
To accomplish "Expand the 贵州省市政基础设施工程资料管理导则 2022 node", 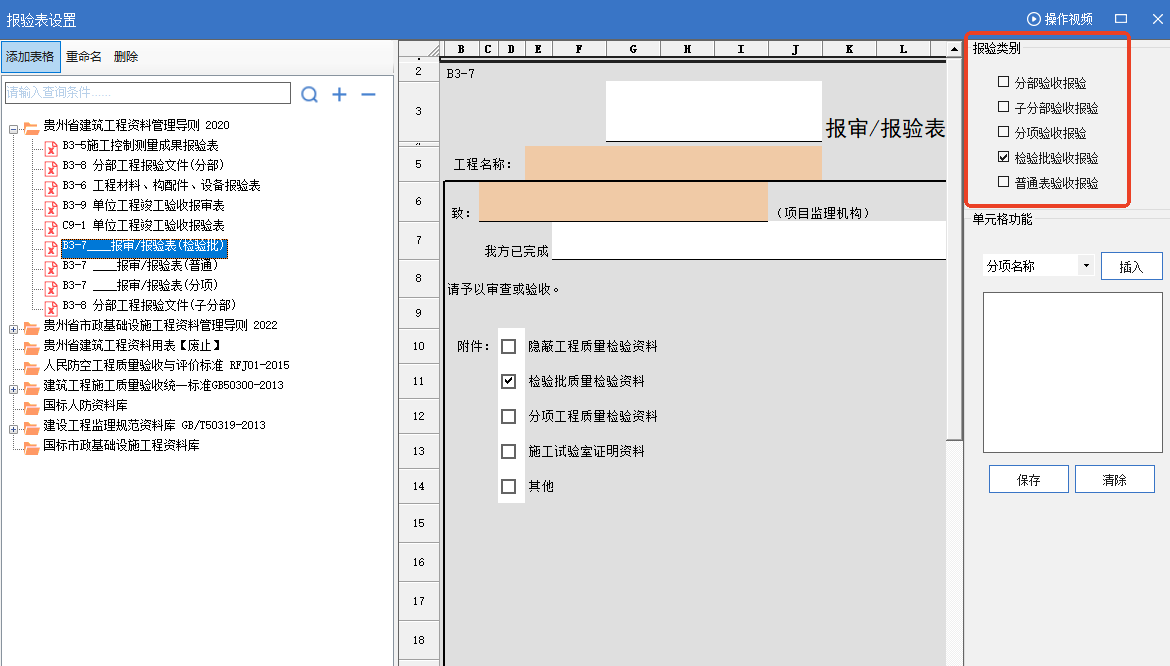I will [14, 327].
